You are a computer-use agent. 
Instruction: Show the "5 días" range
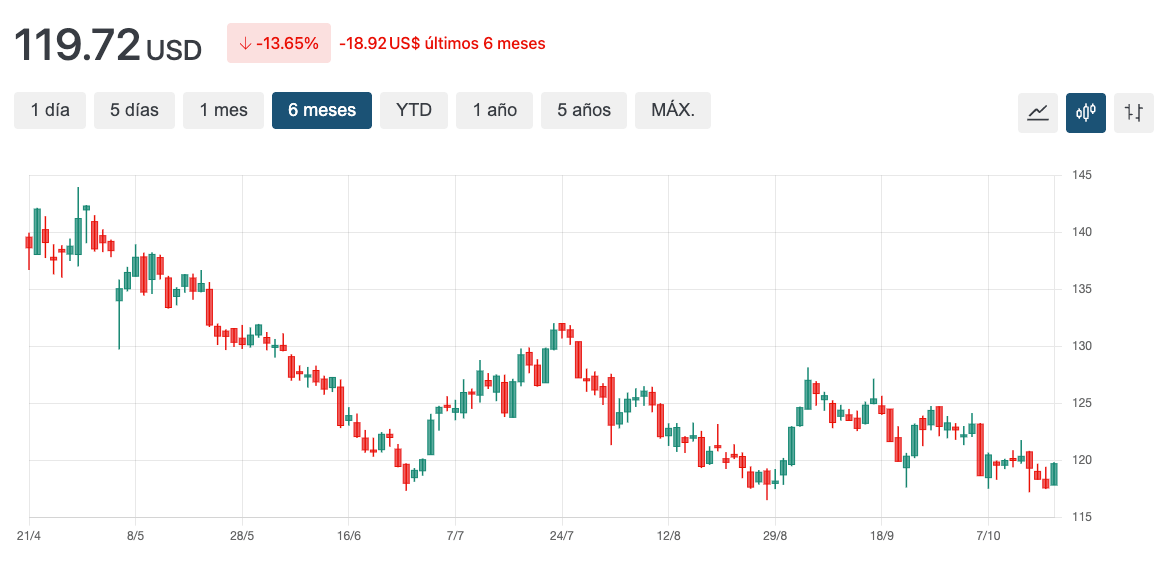(x=134, y=110)
